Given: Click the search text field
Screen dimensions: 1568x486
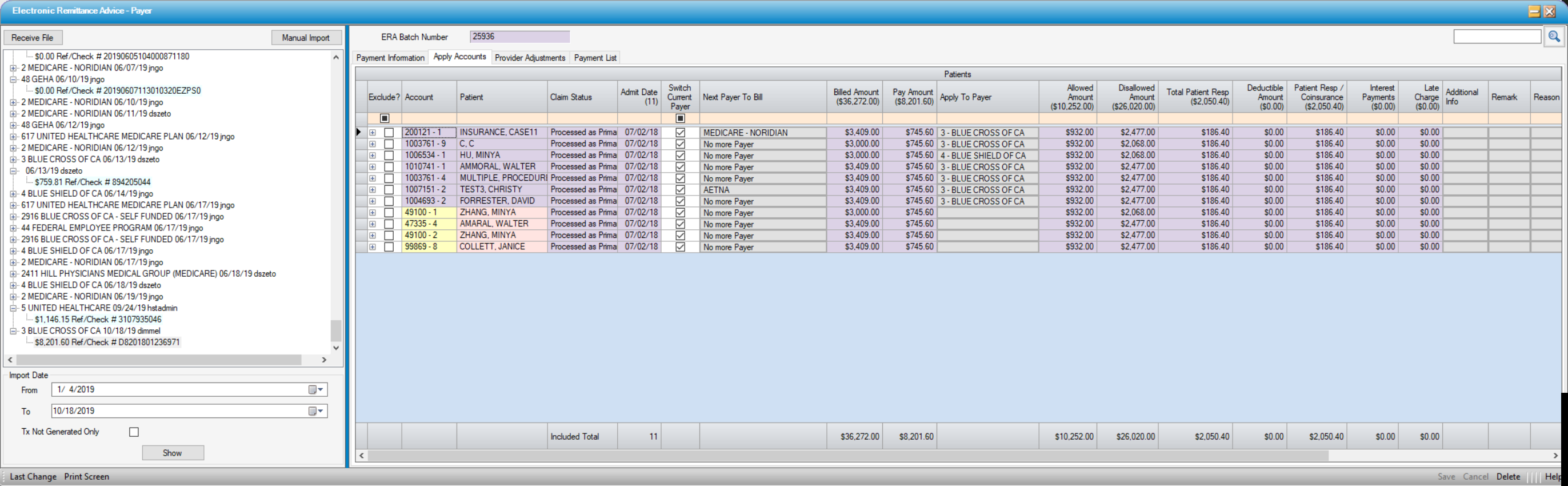Looking at the screenshot, I should point(1496,37).
